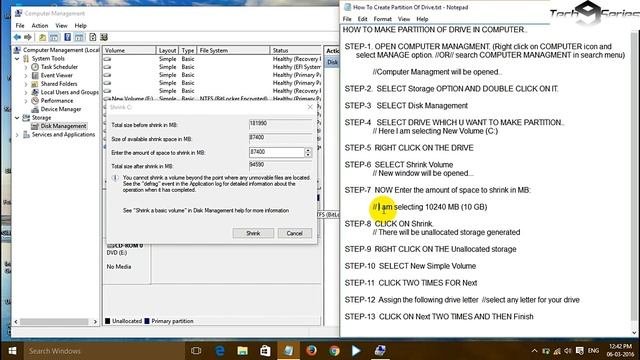Show hidden system tray icons
This screenshot has width=640, height=360.
[x=534, y=351]
